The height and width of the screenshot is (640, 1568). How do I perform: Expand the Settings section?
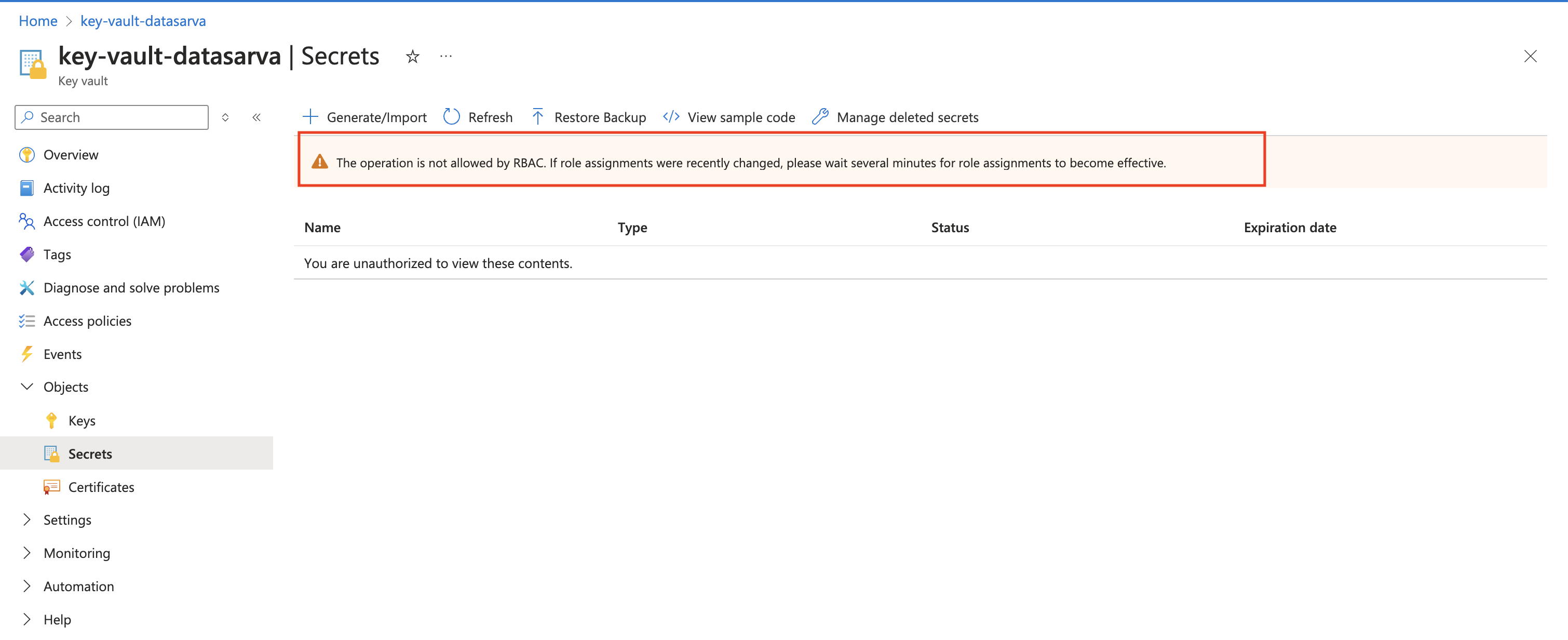click(27, 519)
